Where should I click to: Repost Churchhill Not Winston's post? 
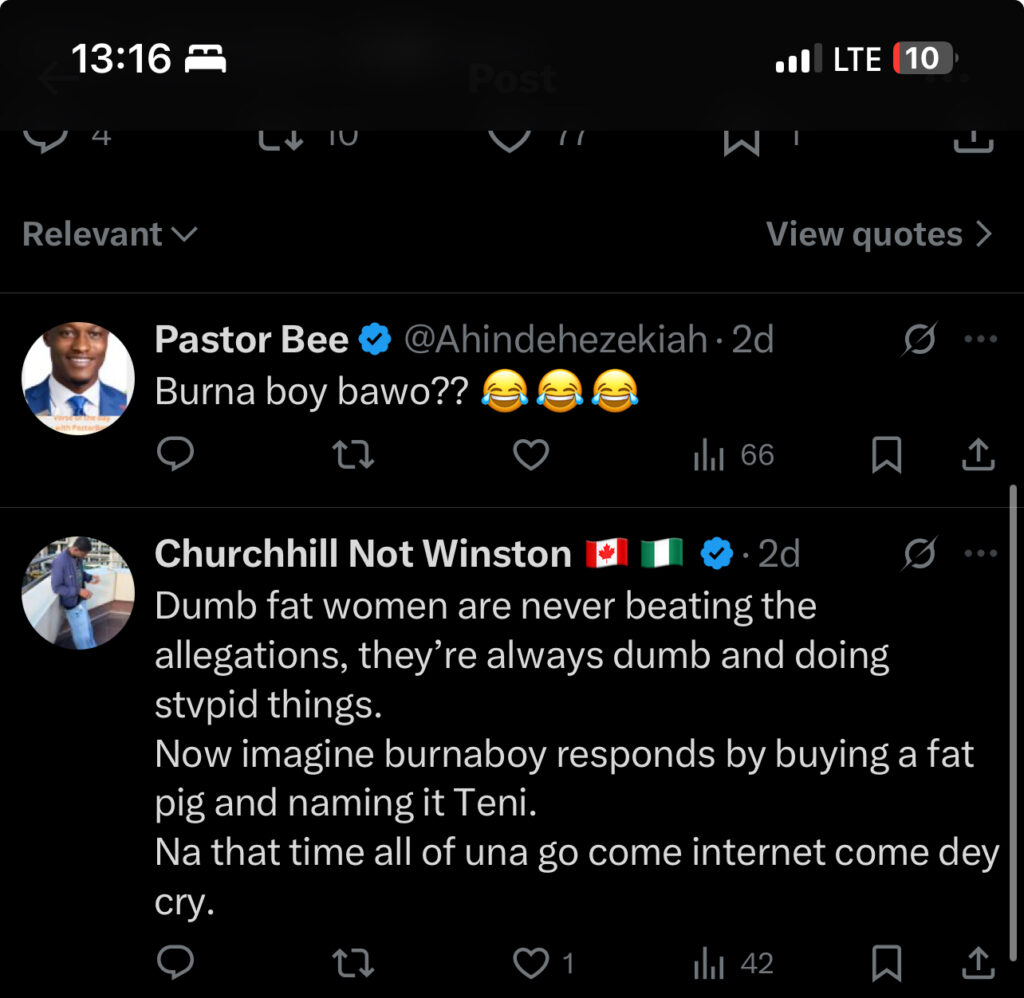353,963
